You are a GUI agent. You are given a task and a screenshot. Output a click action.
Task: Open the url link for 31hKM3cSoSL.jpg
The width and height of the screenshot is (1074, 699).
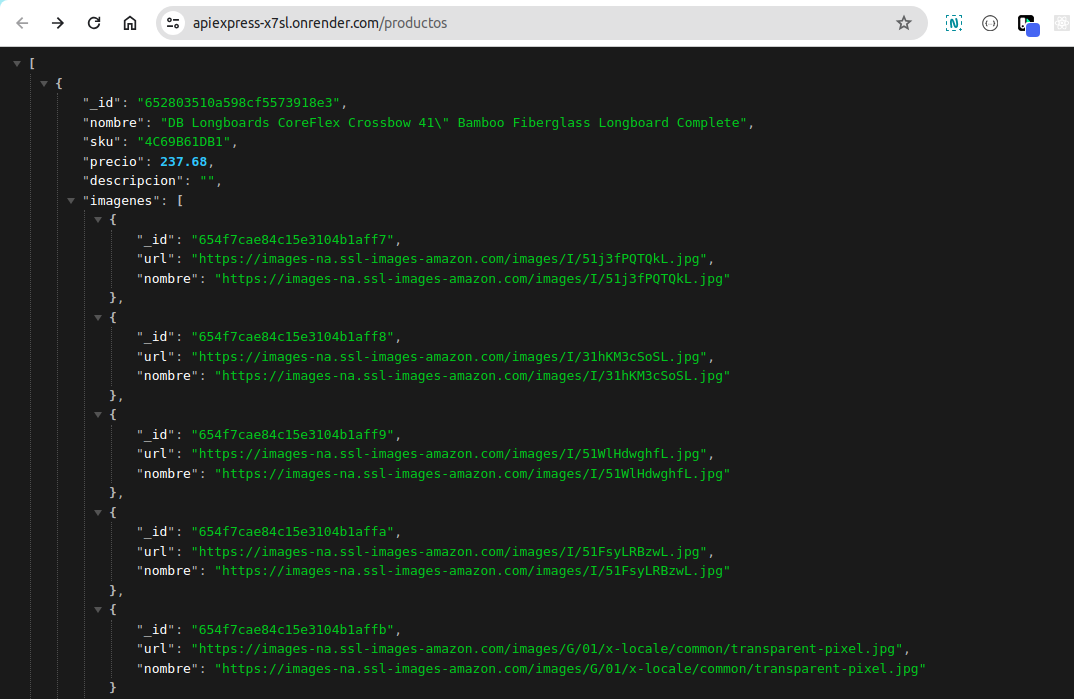point(449,357)
